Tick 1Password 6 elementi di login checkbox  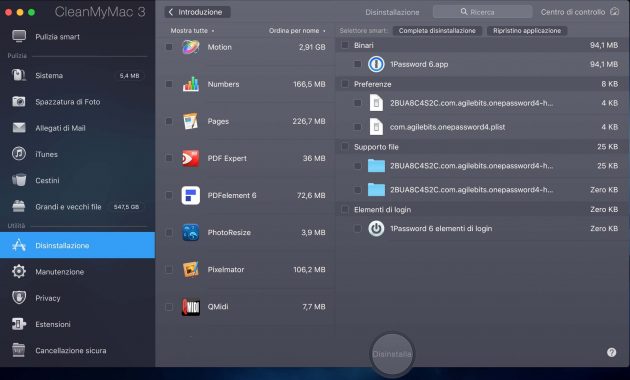click(x=357, y=228)
